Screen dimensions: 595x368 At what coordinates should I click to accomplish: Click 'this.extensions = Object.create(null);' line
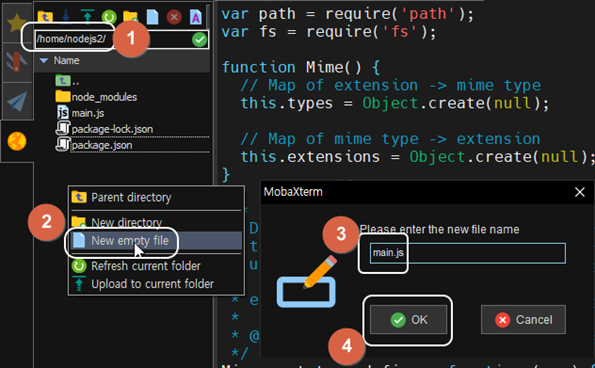[417, 157]
